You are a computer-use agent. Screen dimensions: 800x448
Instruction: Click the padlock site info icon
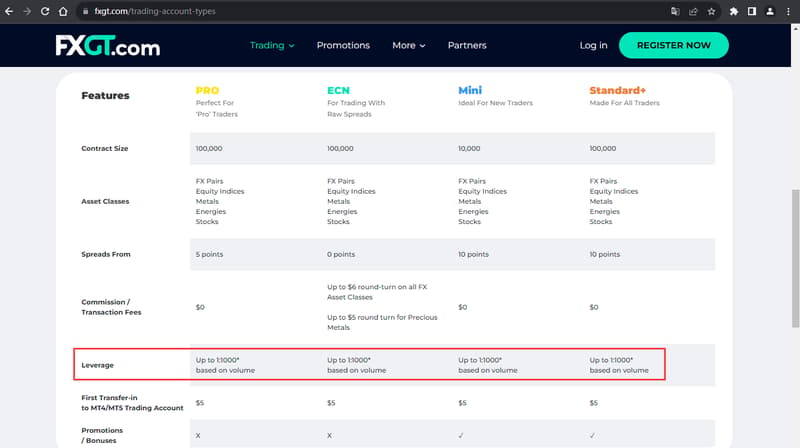(x=85, y=11)
